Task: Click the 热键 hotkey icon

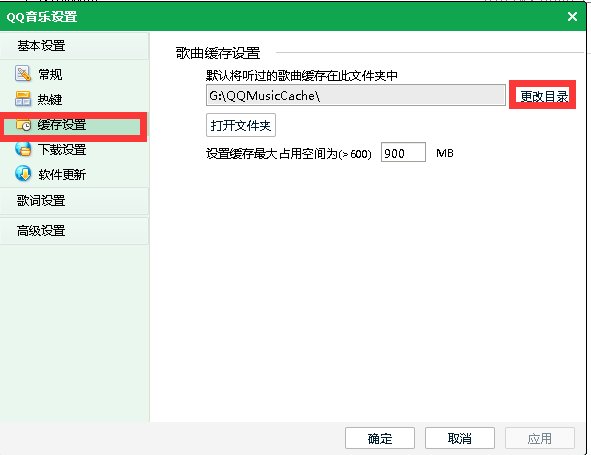Action: 23,99
